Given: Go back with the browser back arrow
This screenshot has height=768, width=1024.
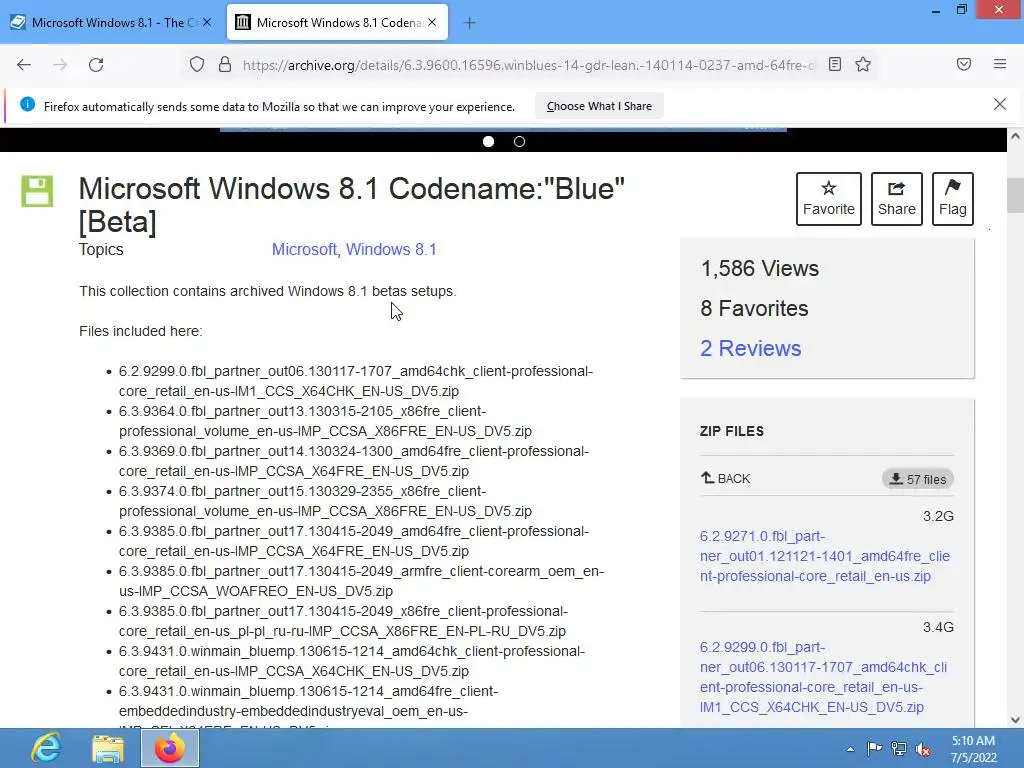Looking at the screenshot, I should (x=24, y=65).
